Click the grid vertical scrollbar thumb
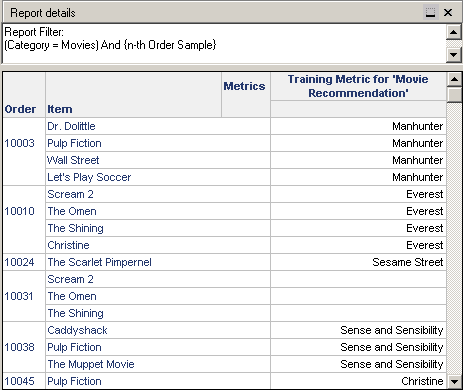 coord(454,95)
